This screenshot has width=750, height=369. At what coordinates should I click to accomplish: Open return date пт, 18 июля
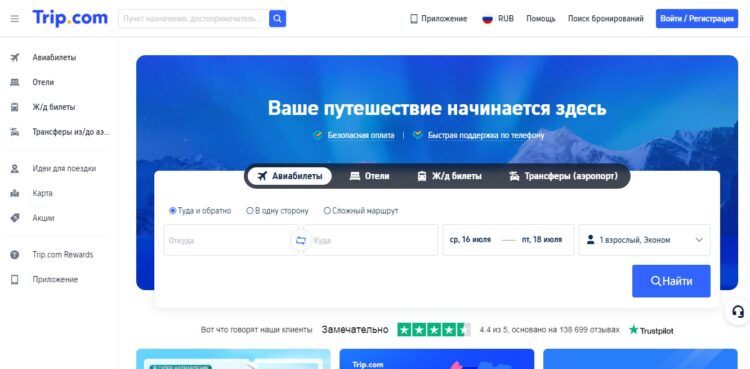(x=542, y=240)
